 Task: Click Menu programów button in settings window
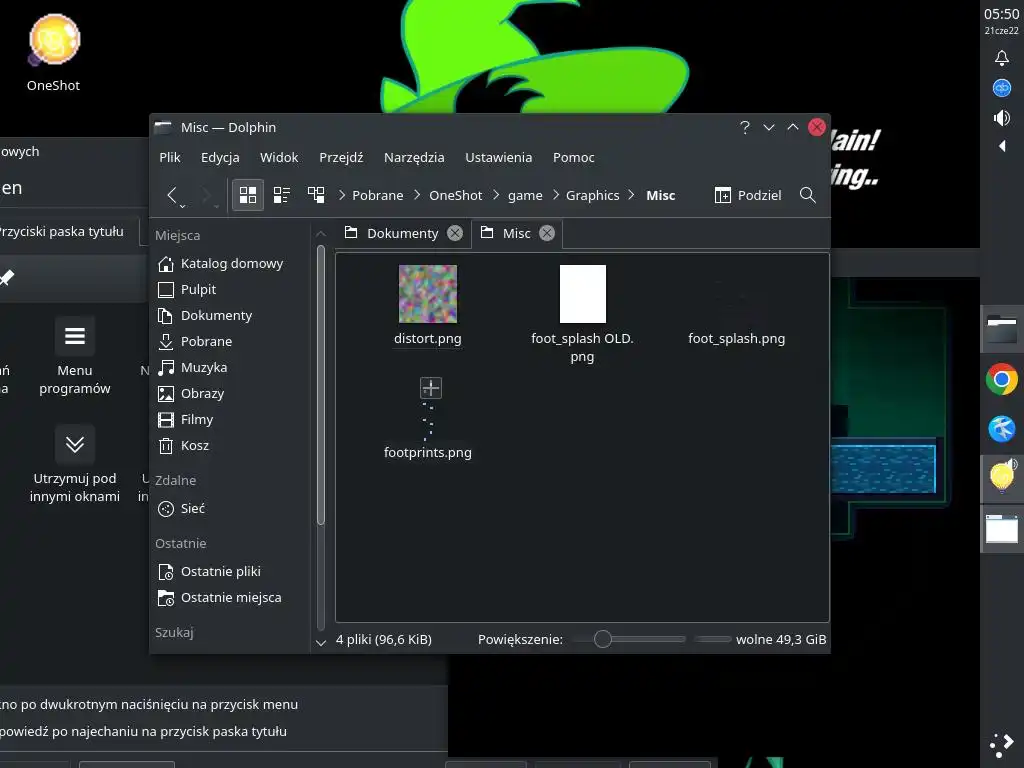click(74, 357)
